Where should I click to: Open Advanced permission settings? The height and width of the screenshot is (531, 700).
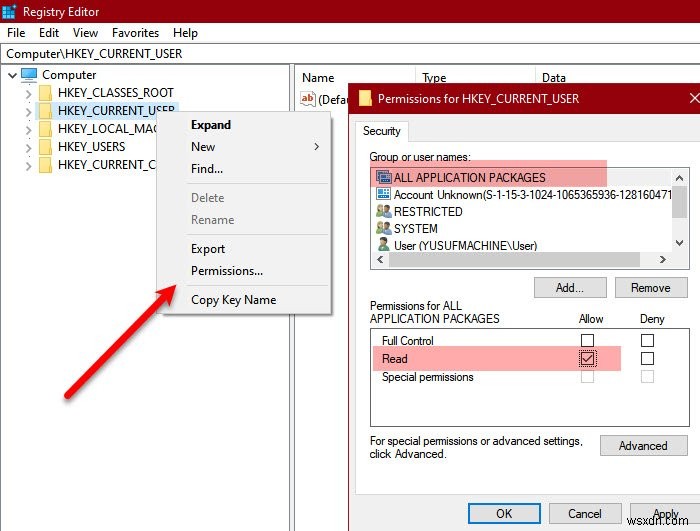click(x=643, y=446)
